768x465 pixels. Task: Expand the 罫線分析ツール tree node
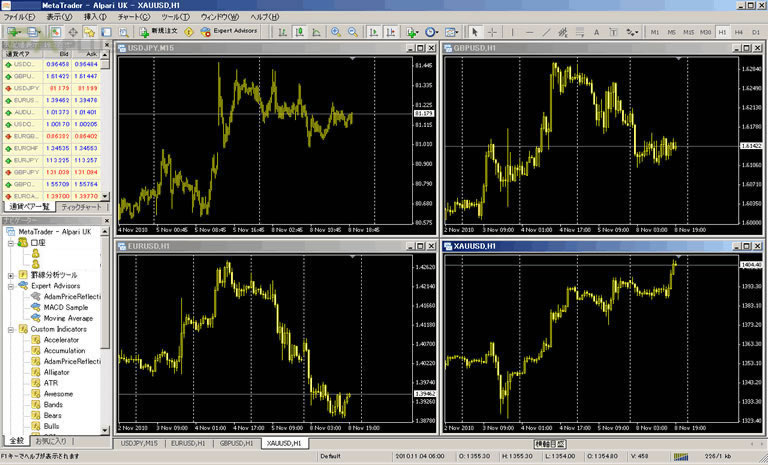[10, 275]
